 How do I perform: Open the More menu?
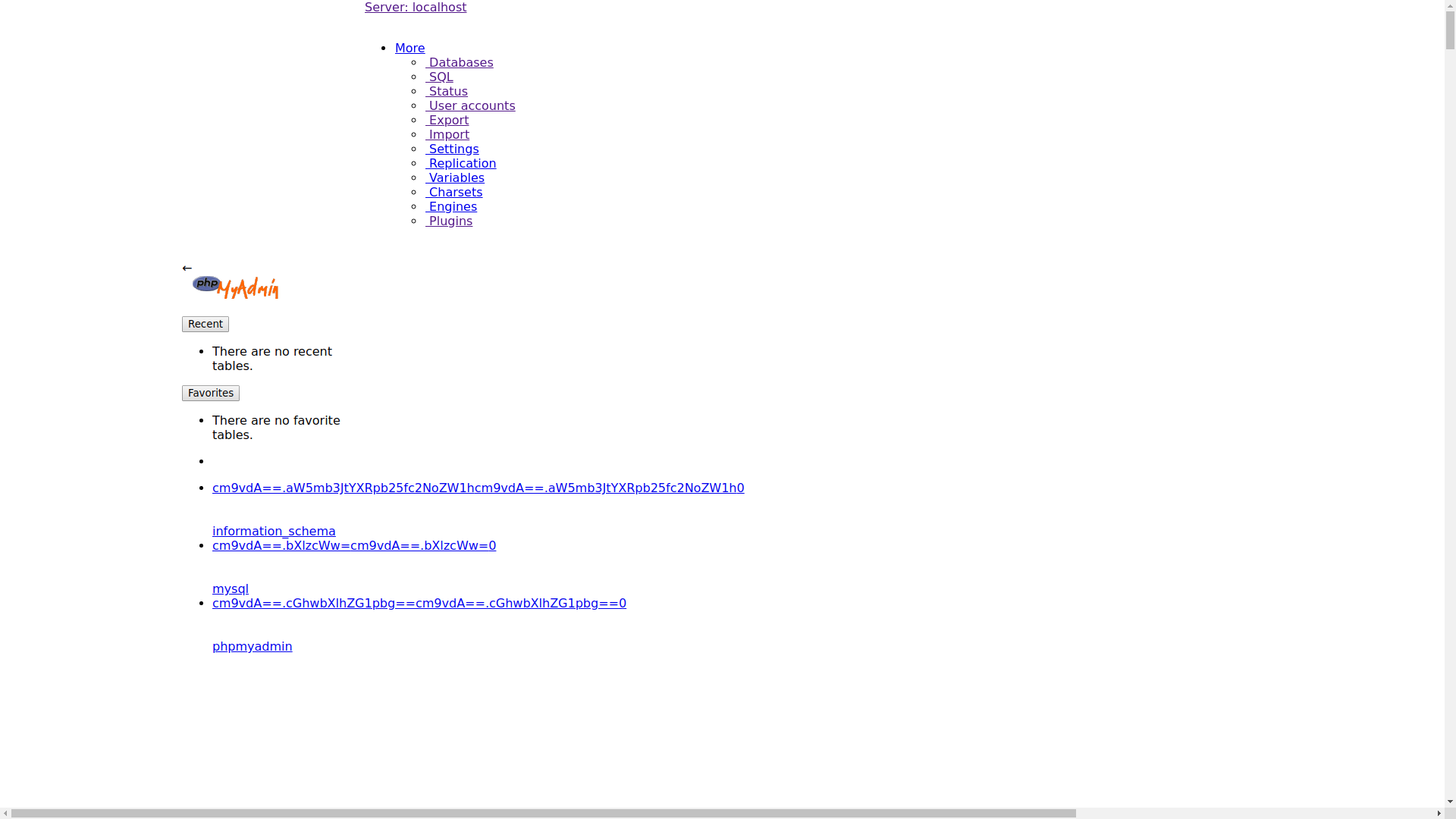pos(409,48)
